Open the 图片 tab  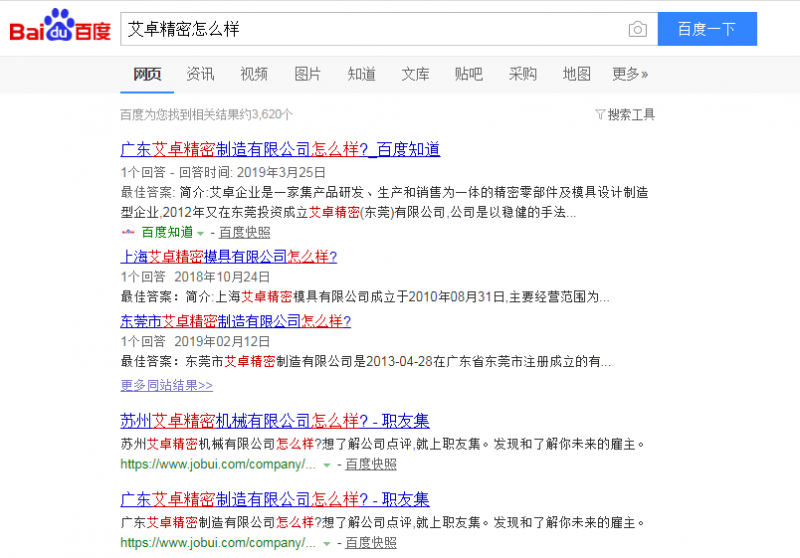(308, 74)
